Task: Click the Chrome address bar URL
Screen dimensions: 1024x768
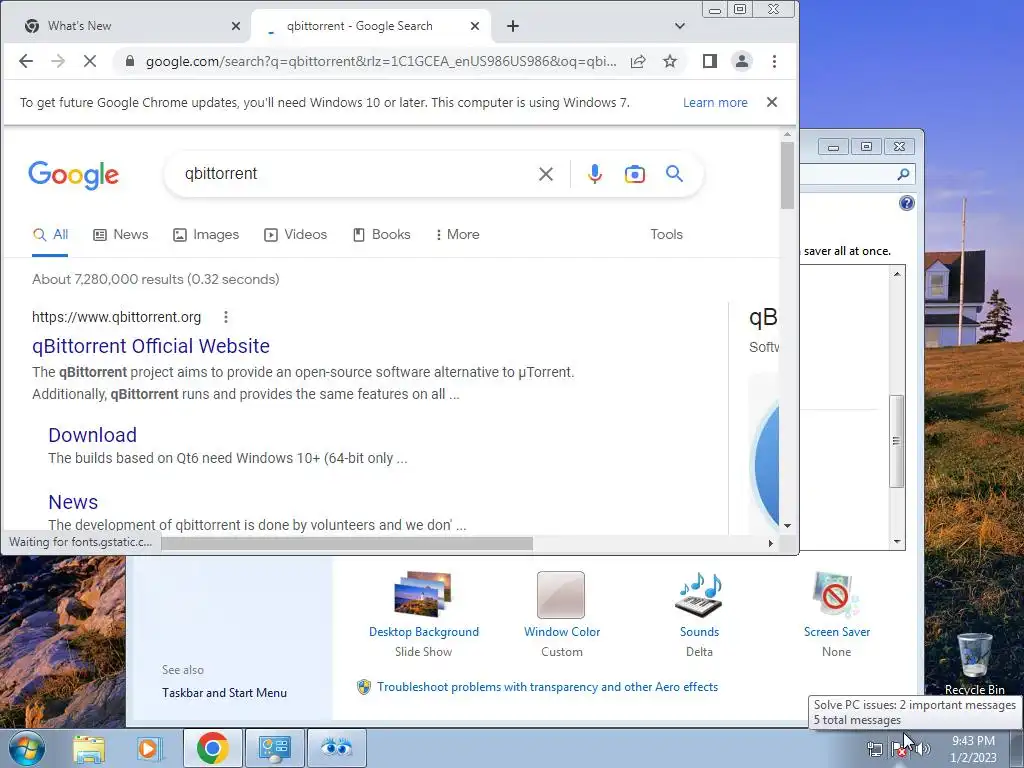Action: point(381,61)
